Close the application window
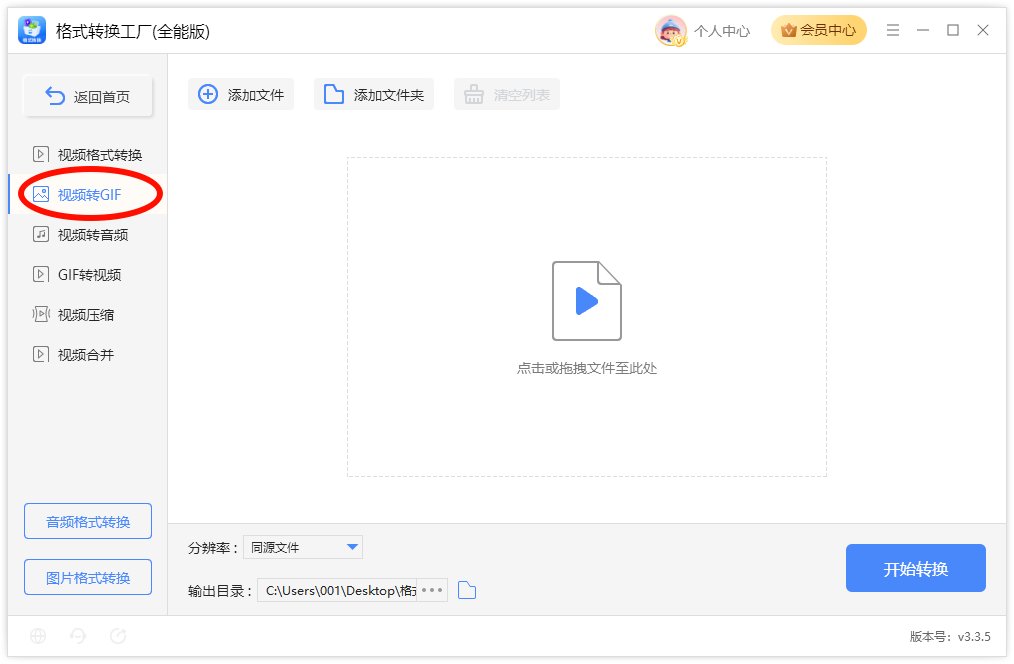Viewport: 1014px width, 664px height. (x=983, y=30)
